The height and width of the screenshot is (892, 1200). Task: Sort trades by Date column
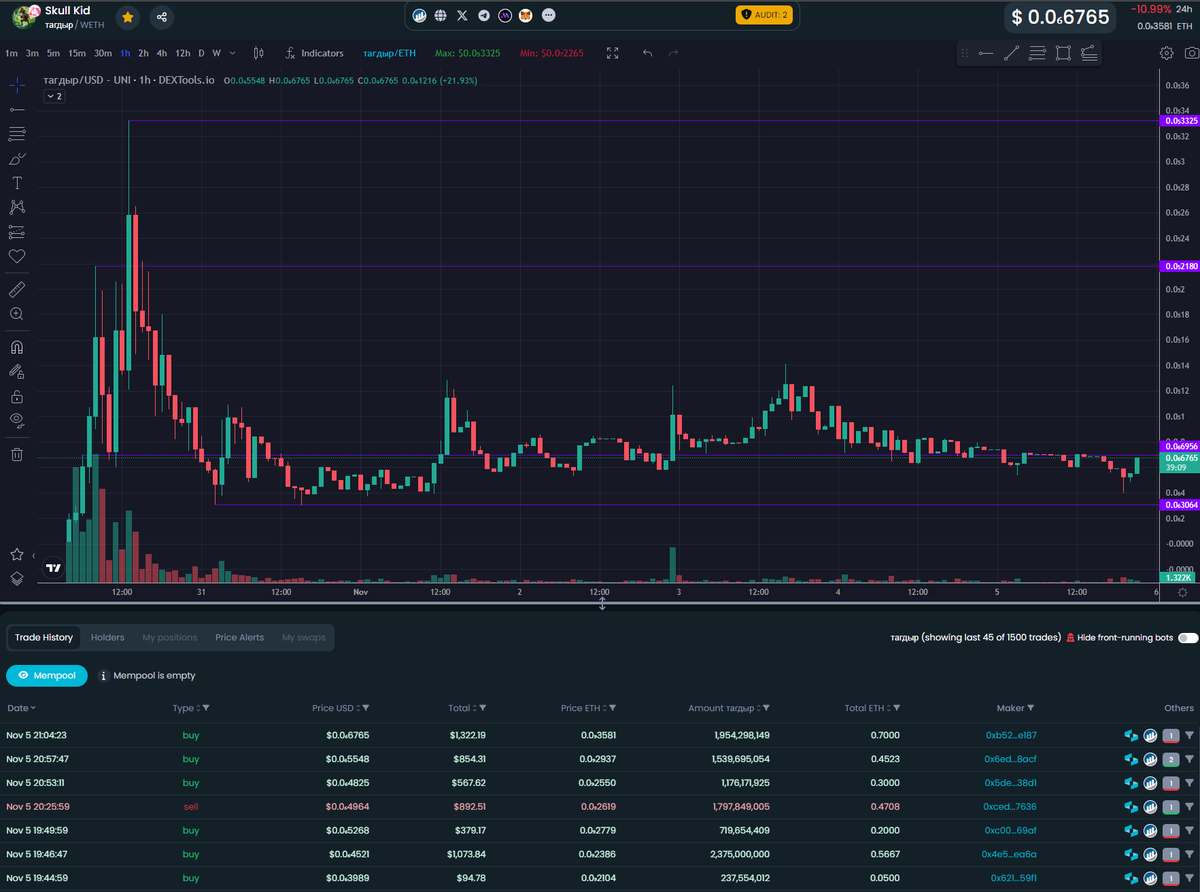(x=21, y=708)
